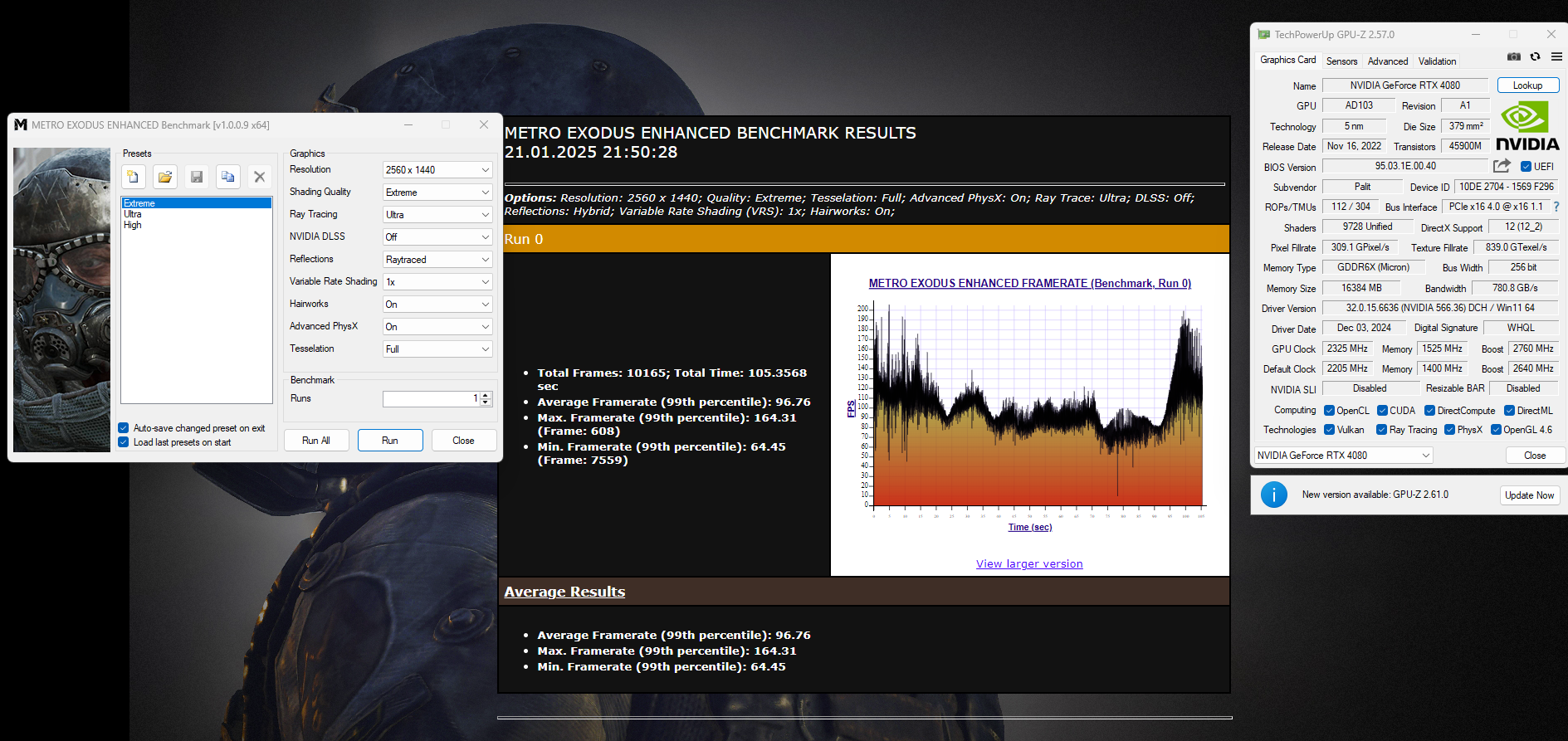The height and width of the screenshot is (741, 1568).
Task: Click the Run All button
Action: coord(316,441)
